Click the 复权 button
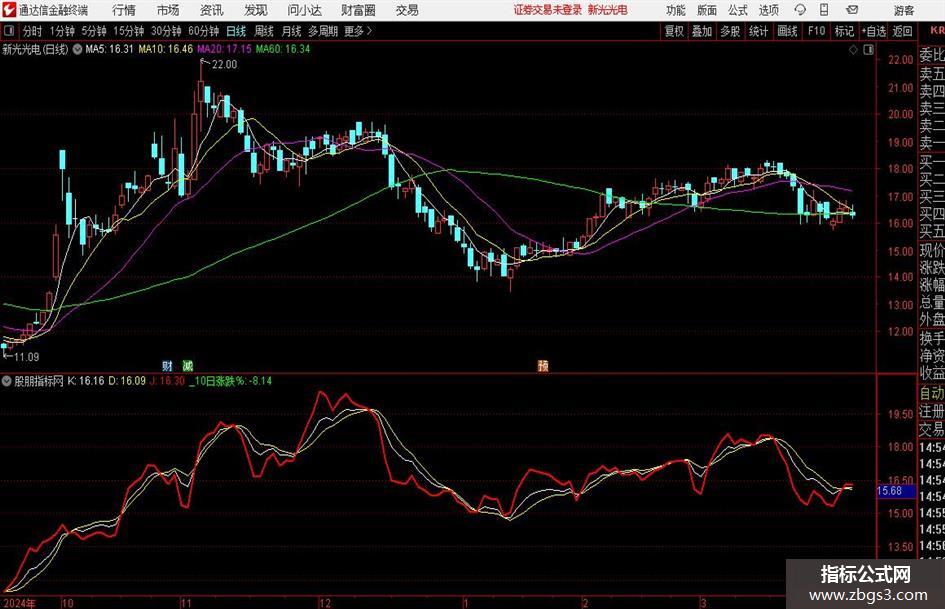 click(x=674, y=31)
